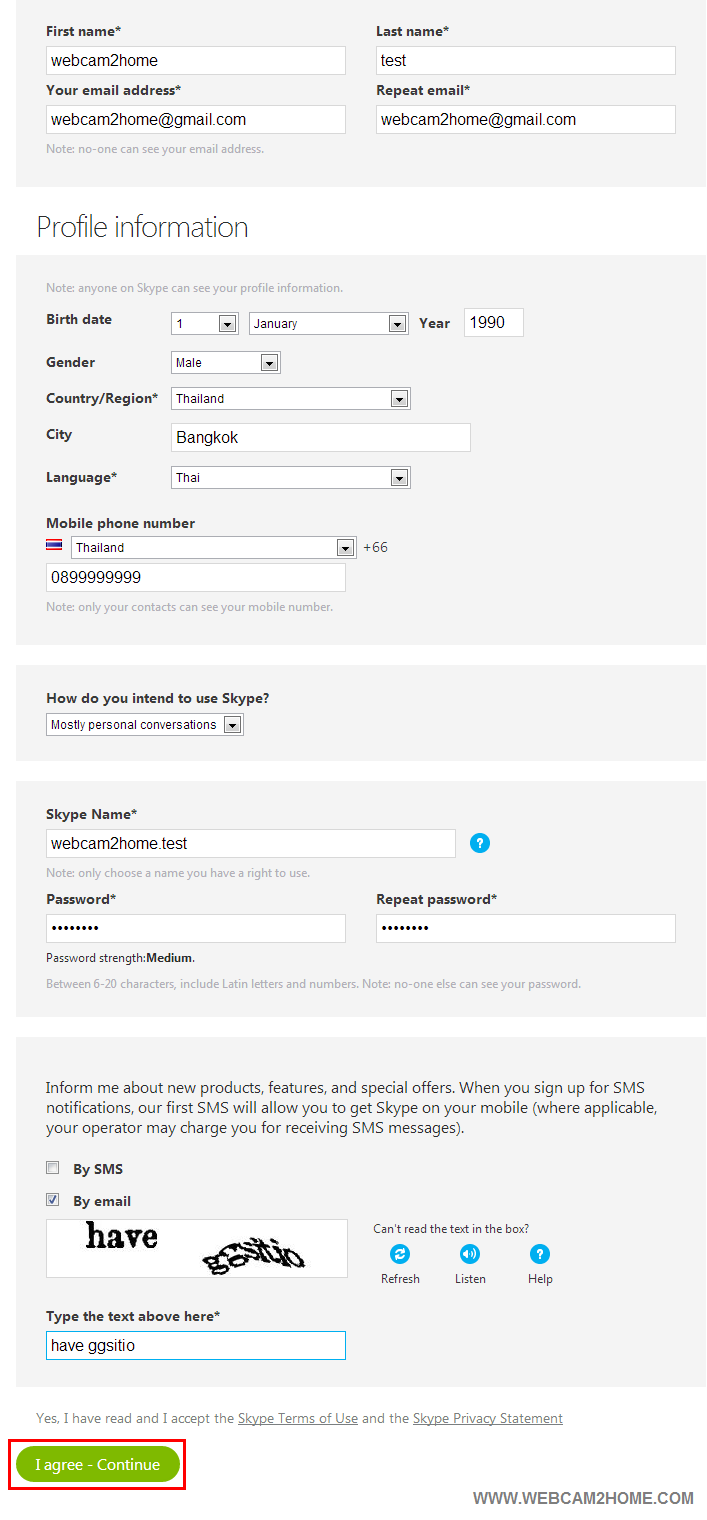
Task: Expand the Language Thai dropdown
Action: 290,478
